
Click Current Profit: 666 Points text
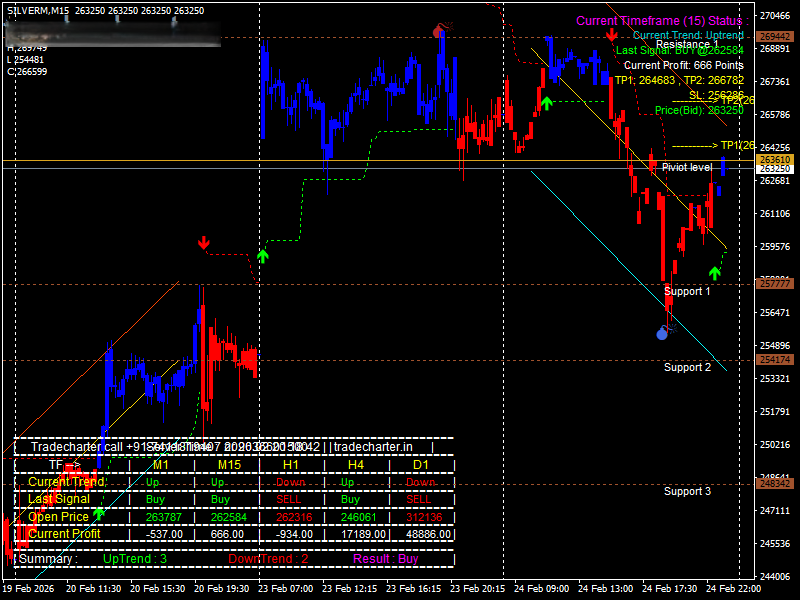pyautogui.click(x=684, y=65)
